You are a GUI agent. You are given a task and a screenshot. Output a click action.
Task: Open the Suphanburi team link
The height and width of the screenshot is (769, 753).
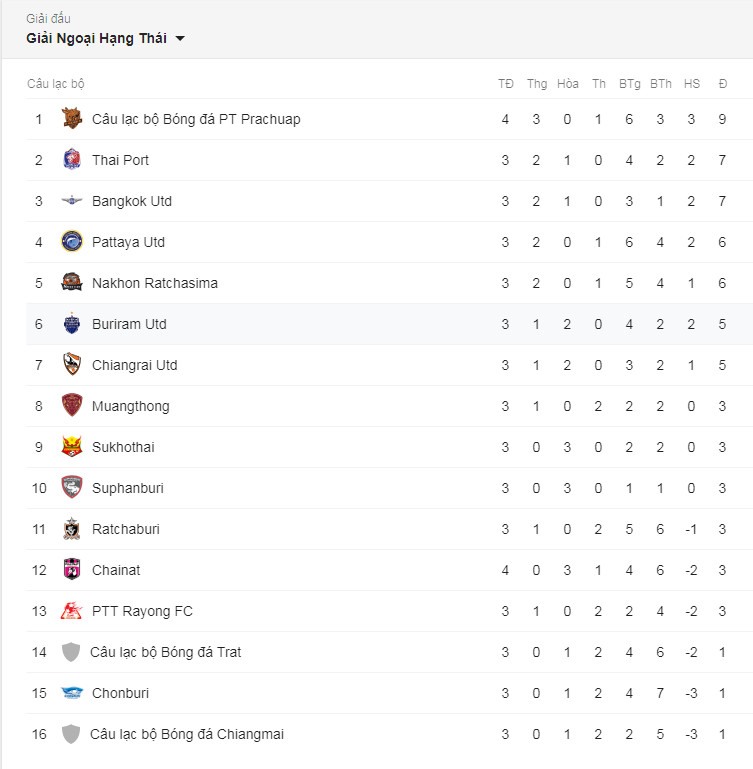pyautogui.click(x=128, y=488)
